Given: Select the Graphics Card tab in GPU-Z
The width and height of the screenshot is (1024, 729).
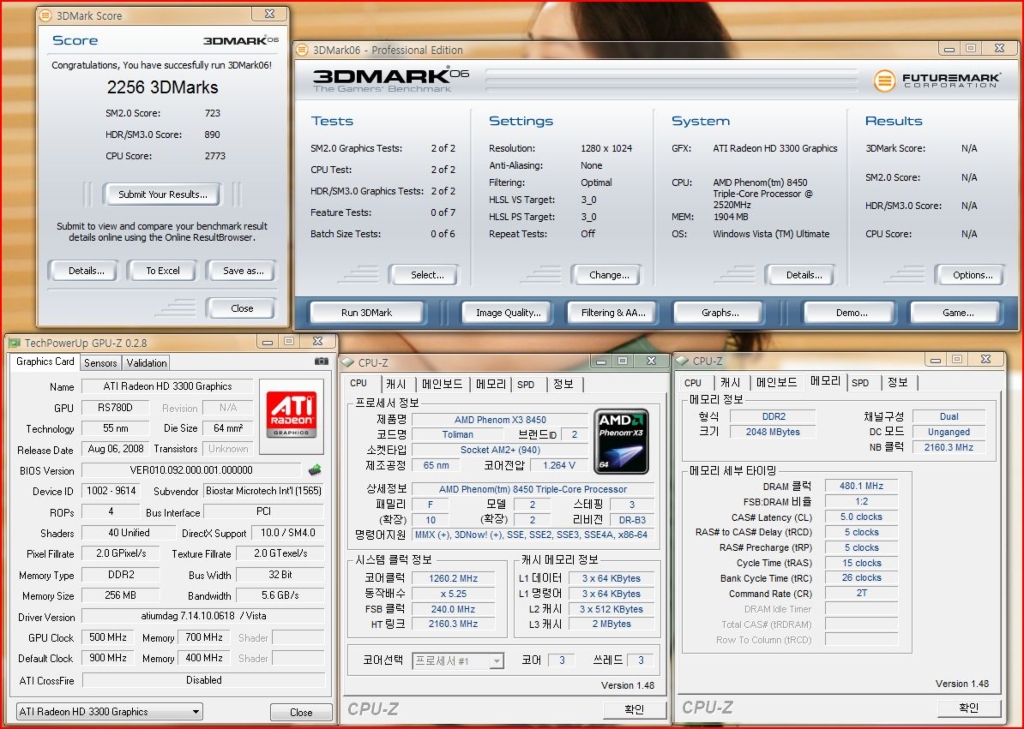Looking at the screenshot, I should [x=45, y=362].
